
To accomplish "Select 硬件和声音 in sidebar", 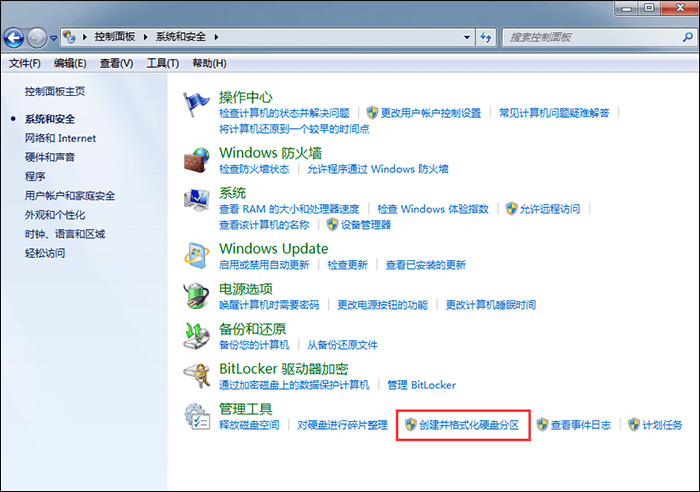I will tap(50, 157).
